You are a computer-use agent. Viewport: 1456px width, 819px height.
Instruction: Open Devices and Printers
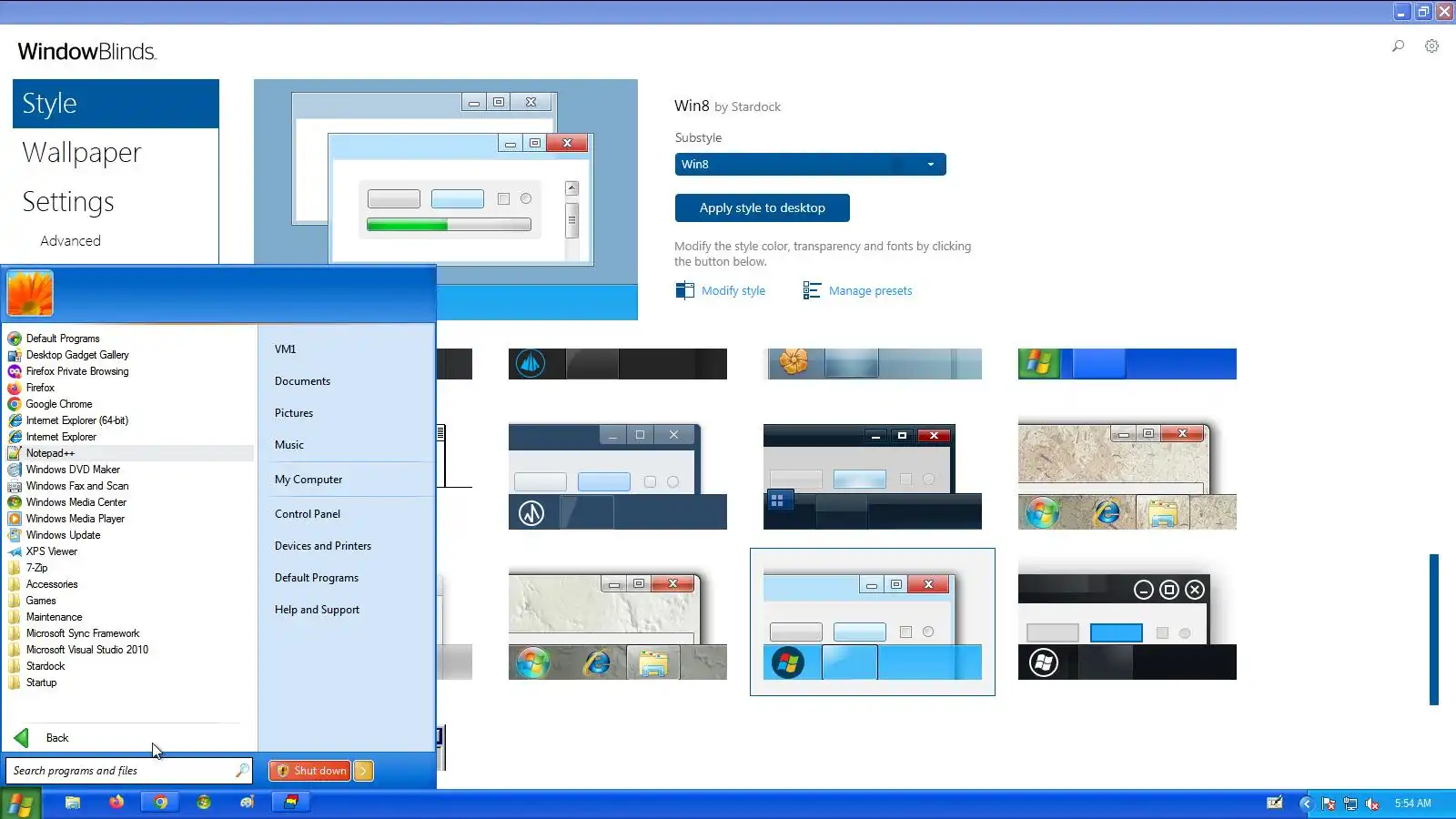click(323, 546)
